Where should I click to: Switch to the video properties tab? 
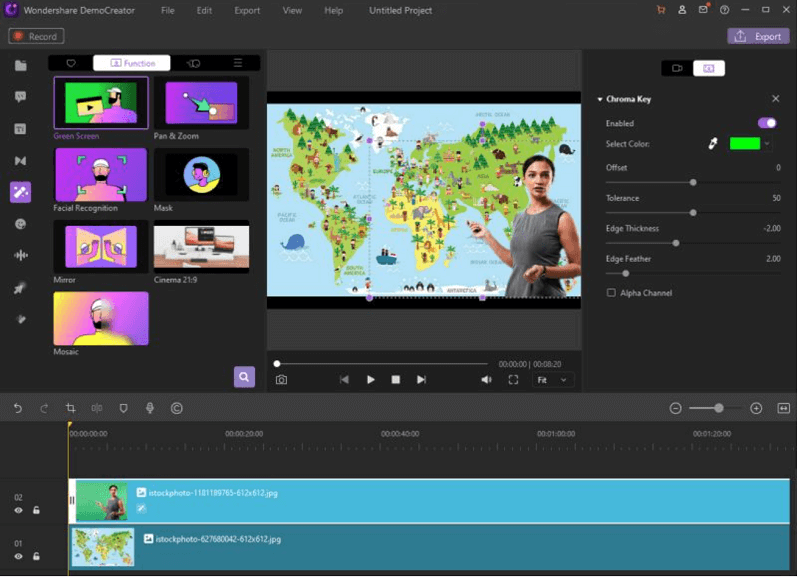pos(677,68)
